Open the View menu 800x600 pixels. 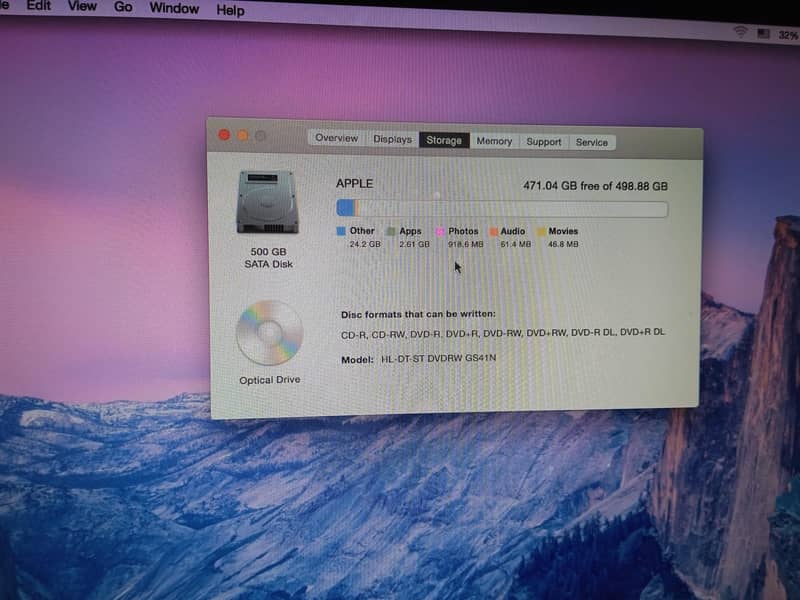coord(82,6)
